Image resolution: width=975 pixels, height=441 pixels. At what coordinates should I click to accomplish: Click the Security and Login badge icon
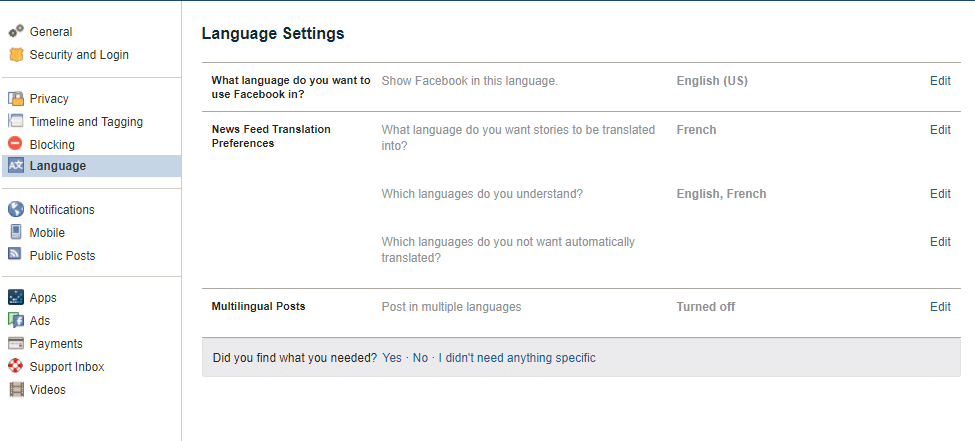tap(15, 55)
